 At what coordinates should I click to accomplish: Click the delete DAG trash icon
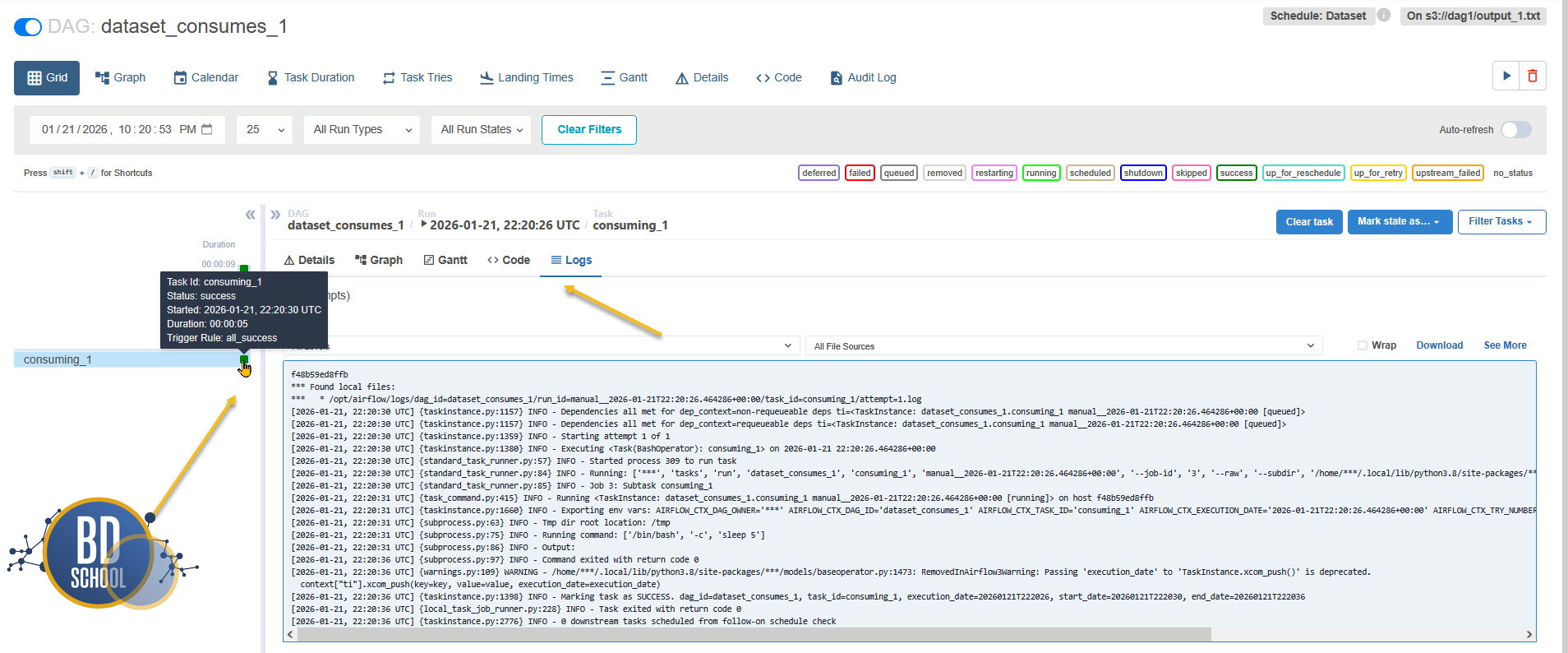pos(1533,76)
